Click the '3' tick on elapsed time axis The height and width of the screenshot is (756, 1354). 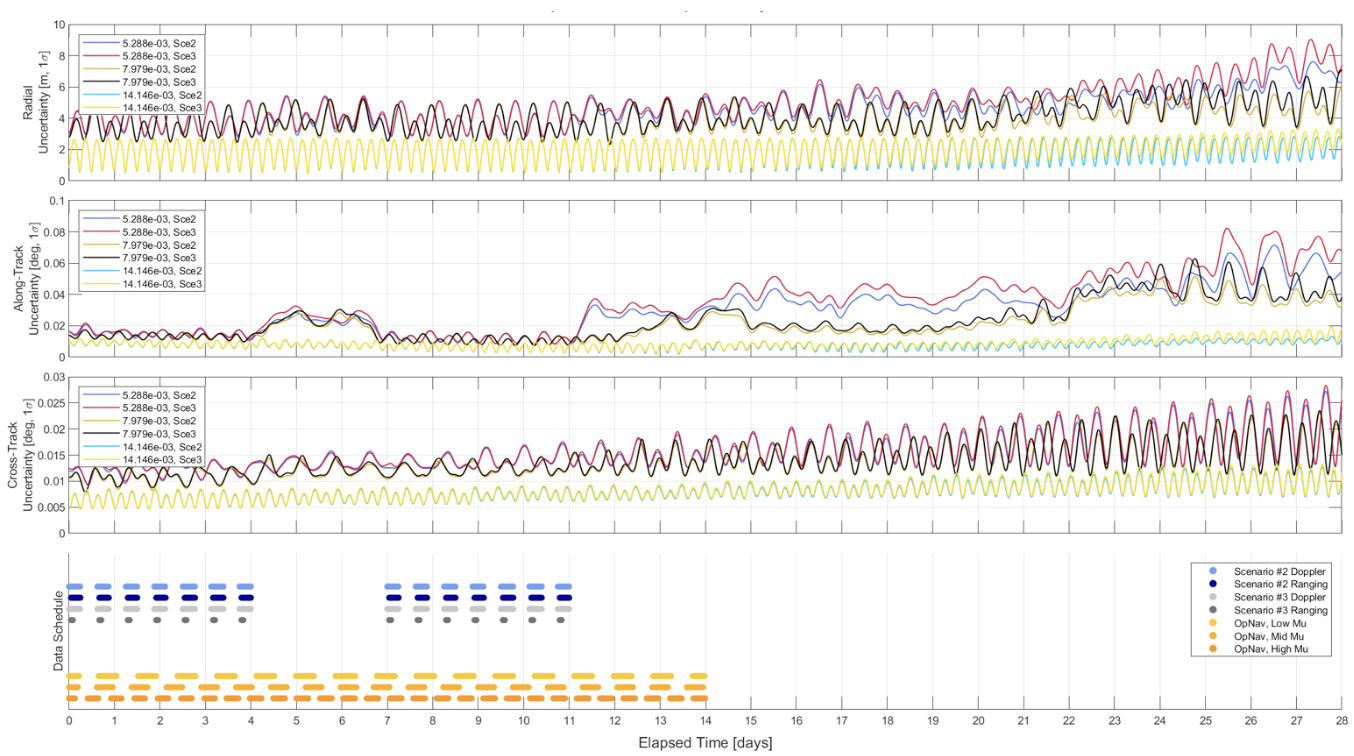(205, 721)
